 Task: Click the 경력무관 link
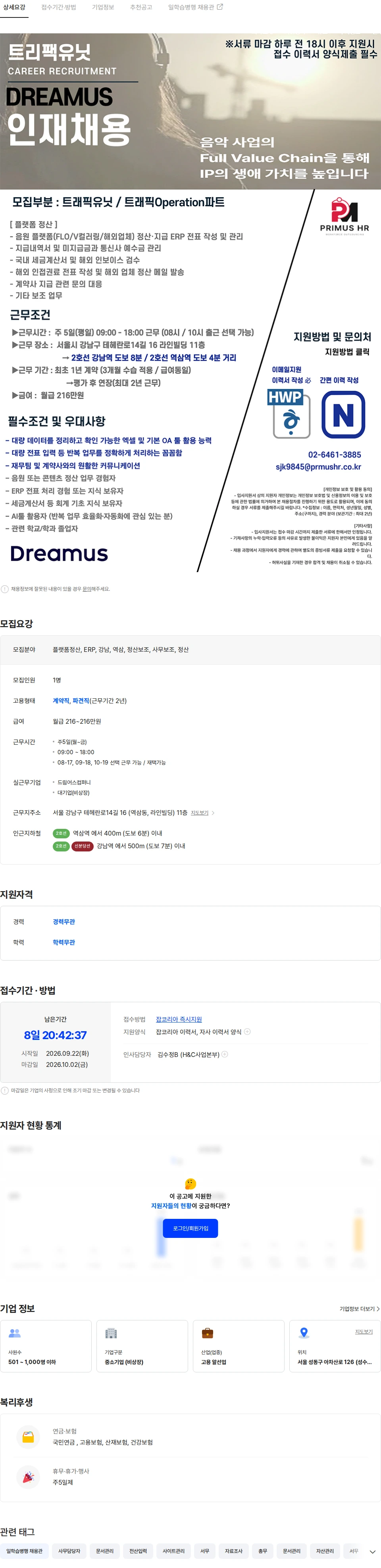tap(64, 922)
